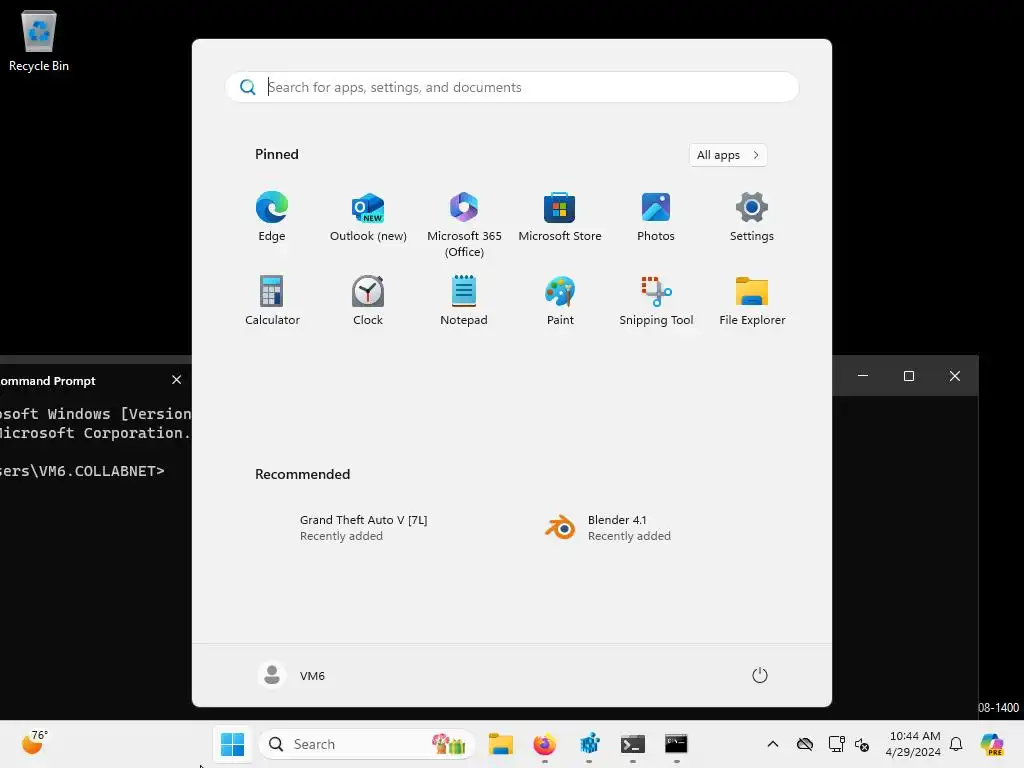Click the muted volume tray icon
The height and width of the screenshot is (768, 1024).
[x=861, y=744]
